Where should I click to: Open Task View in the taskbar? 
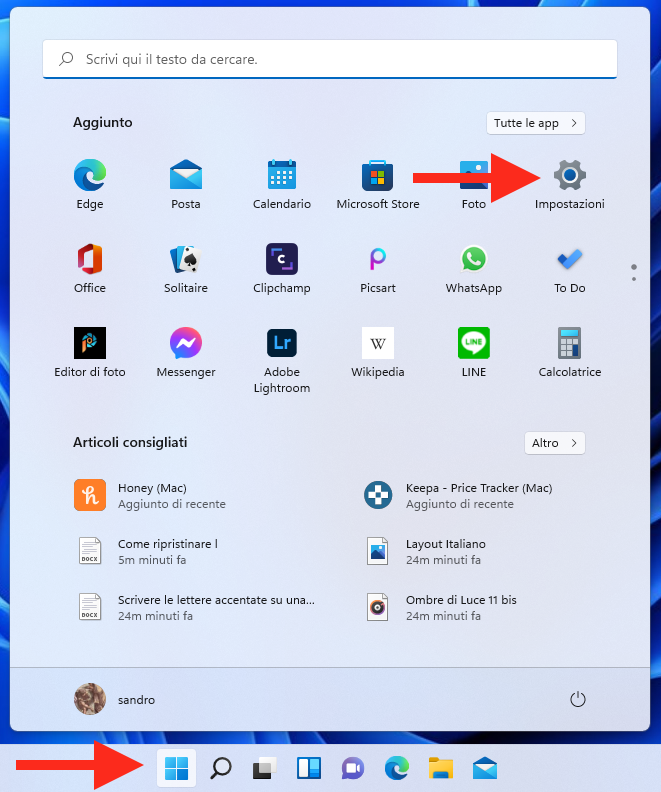click(265, 768)
